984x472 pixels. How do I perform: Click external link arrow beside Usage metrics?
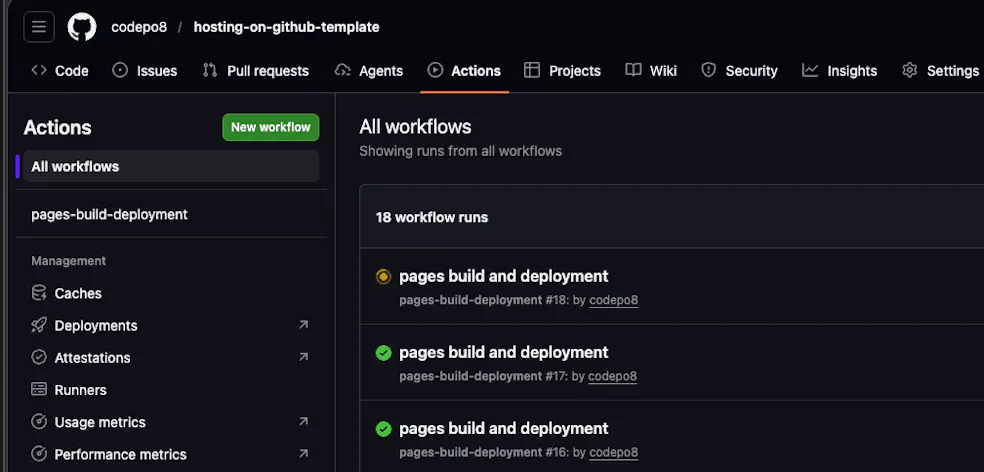304,421
